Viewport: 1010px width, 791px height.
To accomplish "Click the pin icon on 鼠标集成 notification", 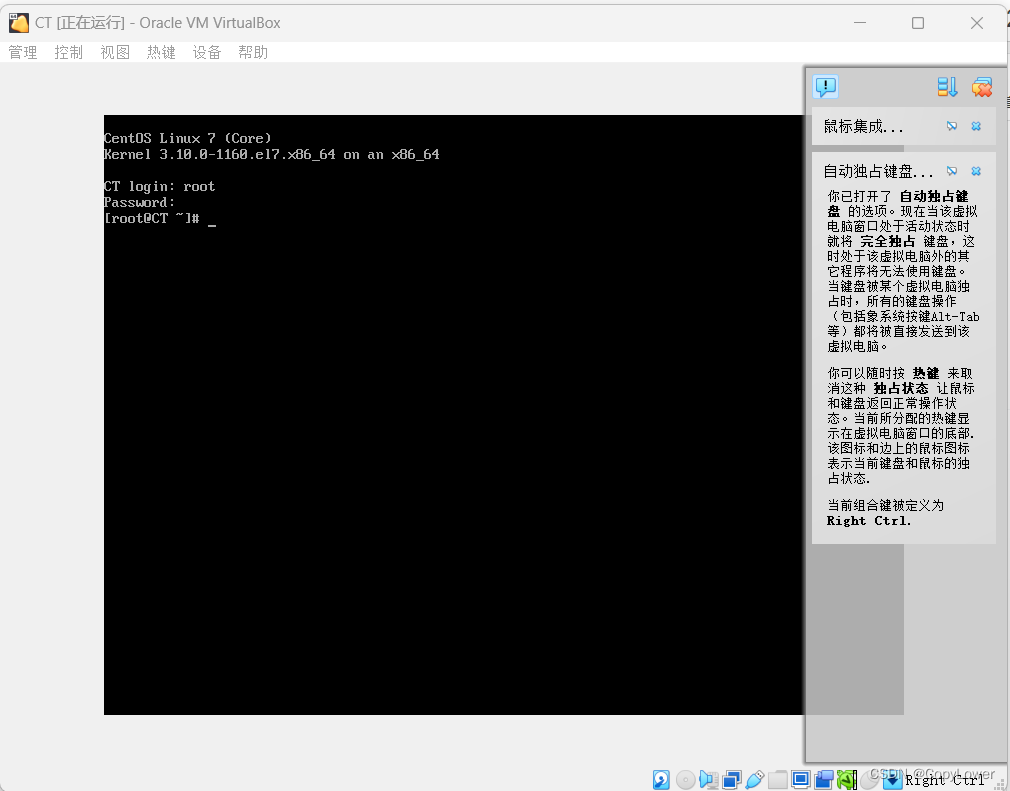I will [951, 126].
